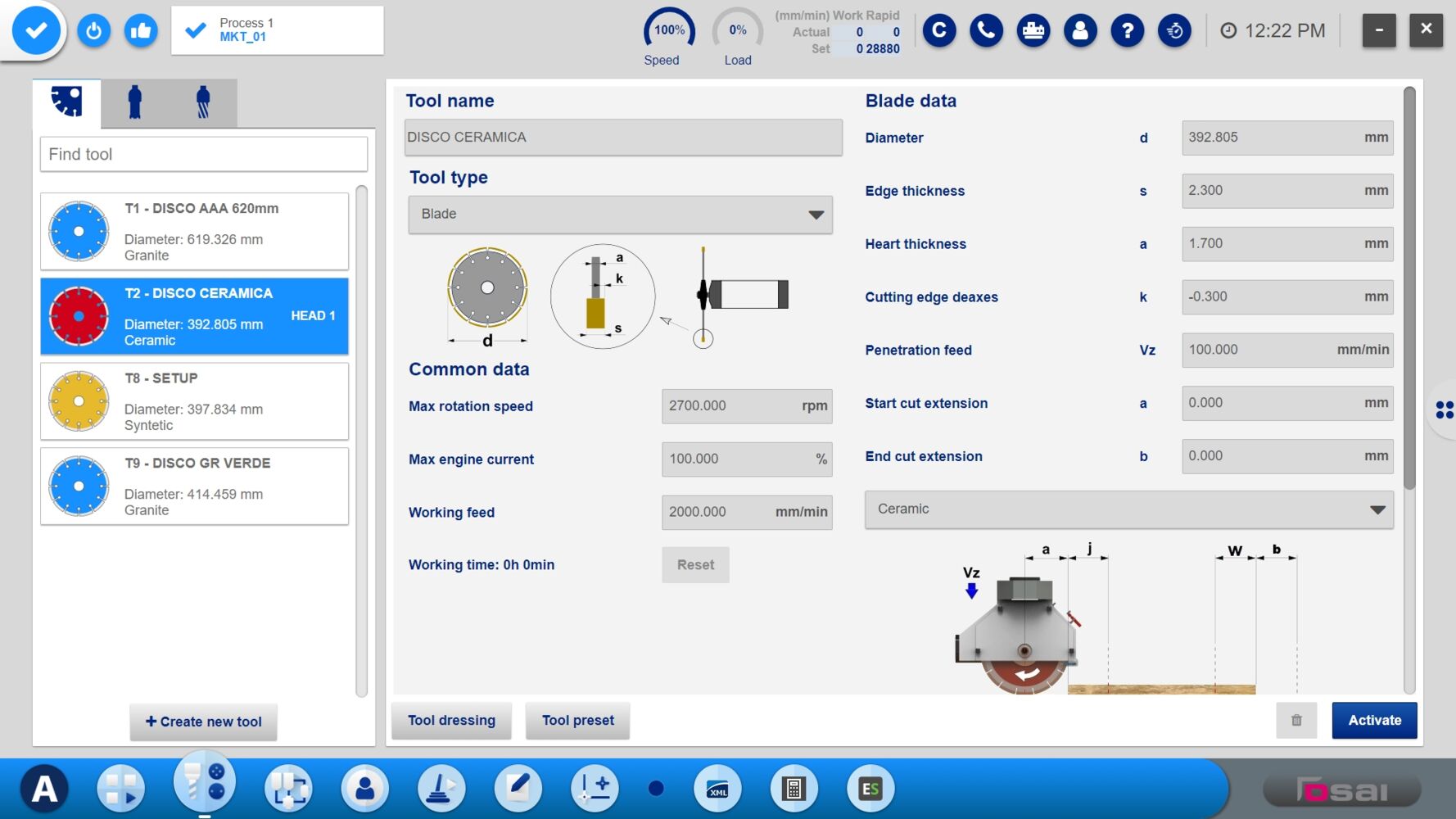Screen dimensions: 1456x819
Task: Click the tool data panel scrollbar
Action: (x=1409, y=287)
